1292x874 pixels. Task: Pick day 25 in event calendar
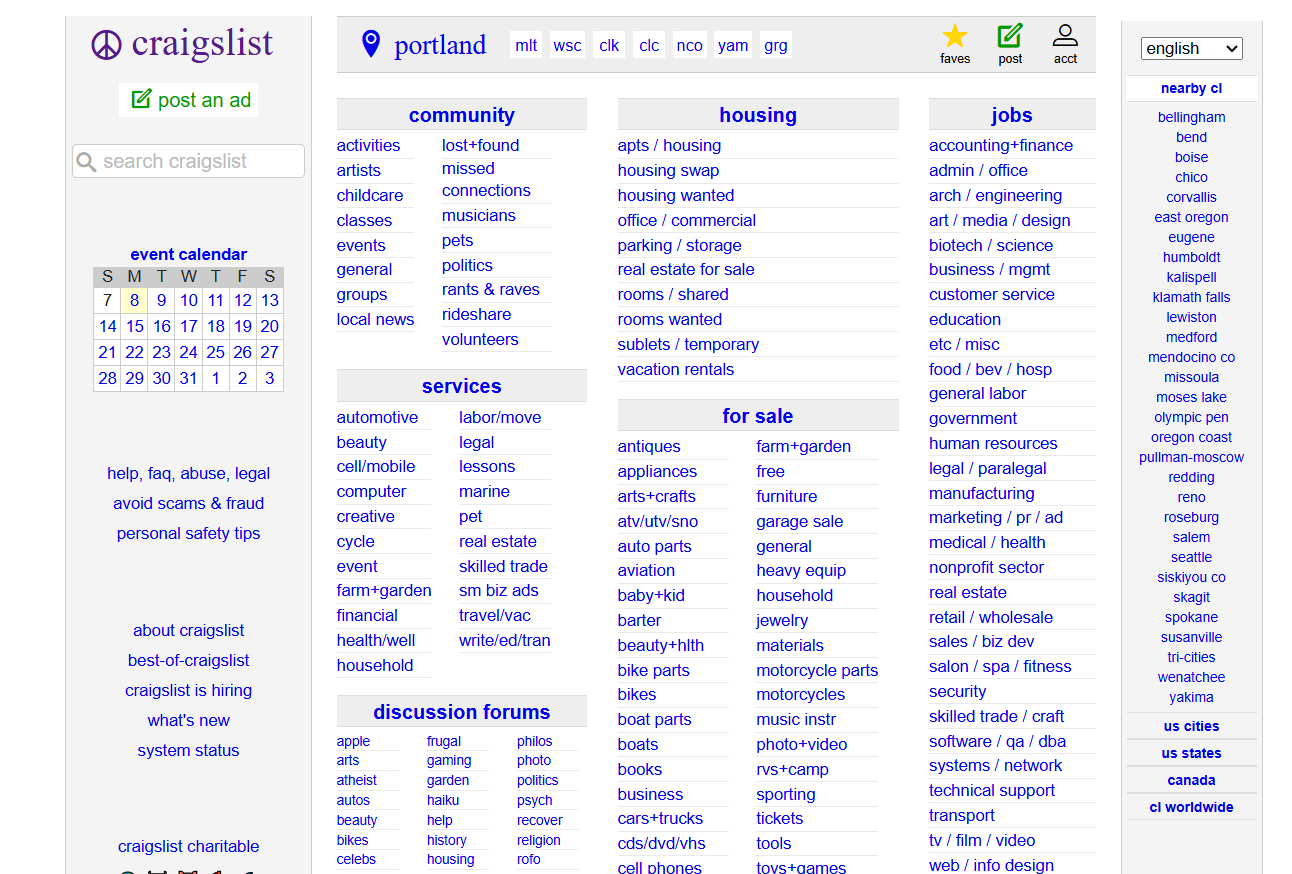(215, 352)
